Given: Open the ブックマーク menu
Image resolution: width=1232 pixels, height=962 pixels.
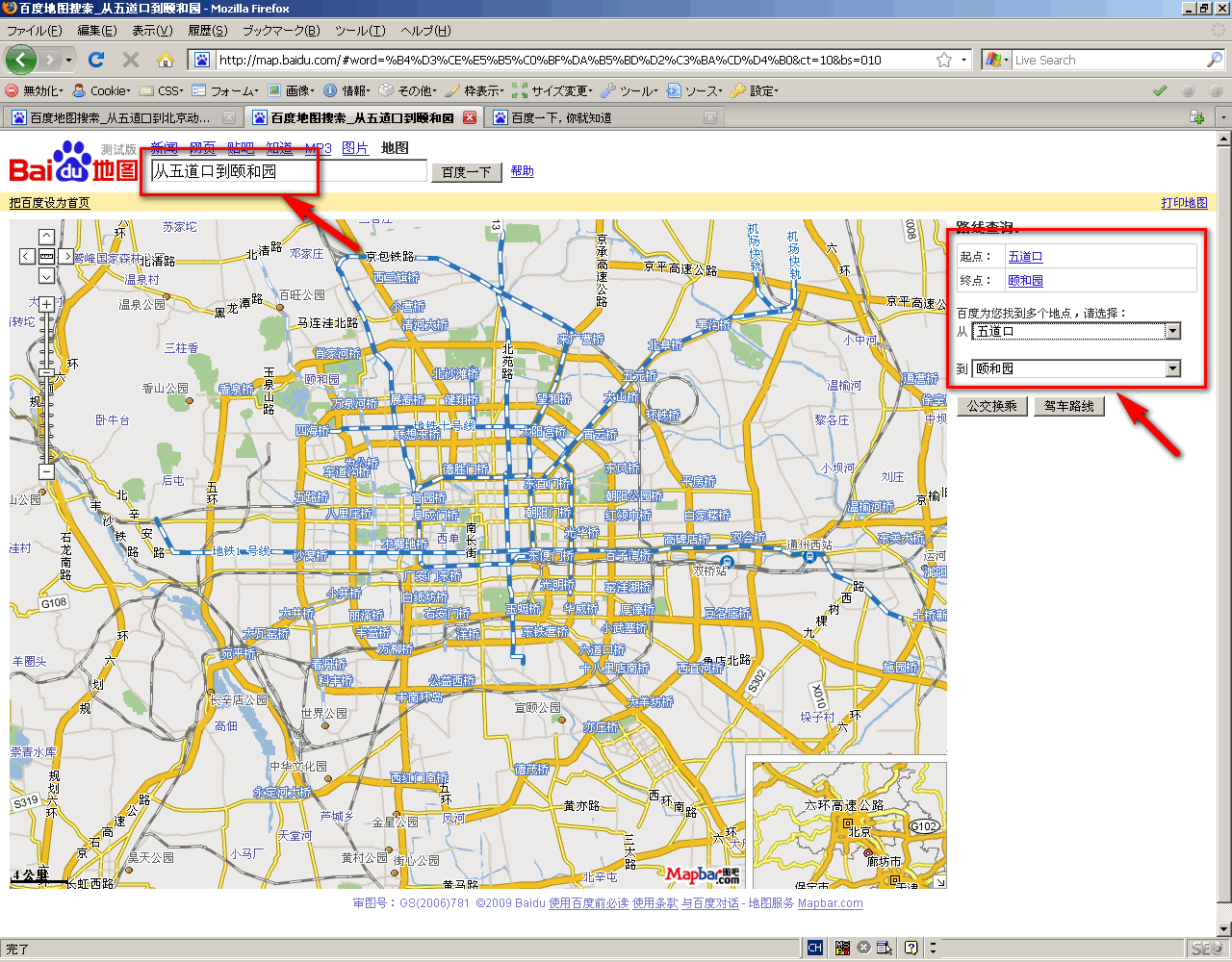Looking at the screenshot, I should (281, 31).
